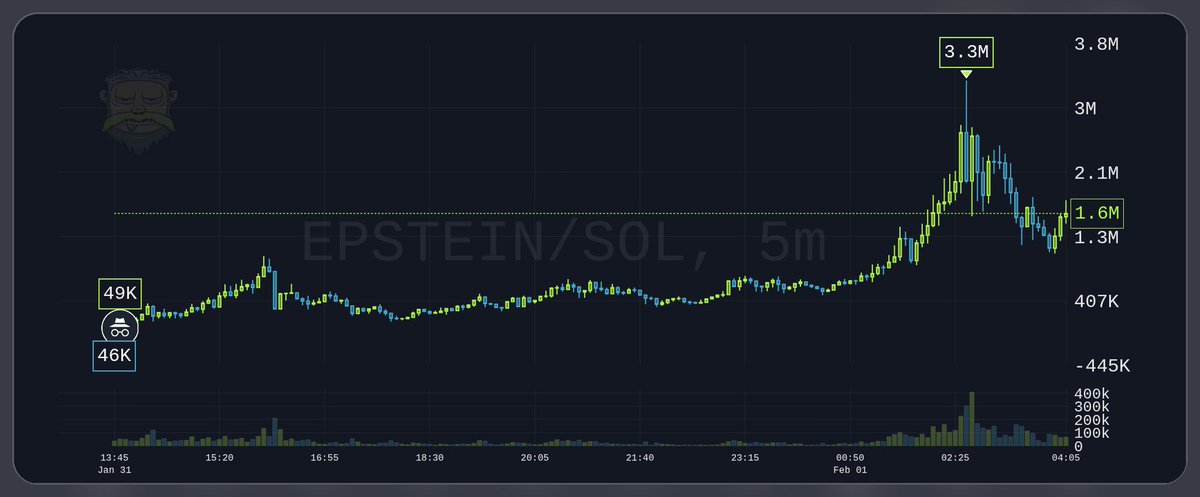Click the 300k volume axis label

1090,407
